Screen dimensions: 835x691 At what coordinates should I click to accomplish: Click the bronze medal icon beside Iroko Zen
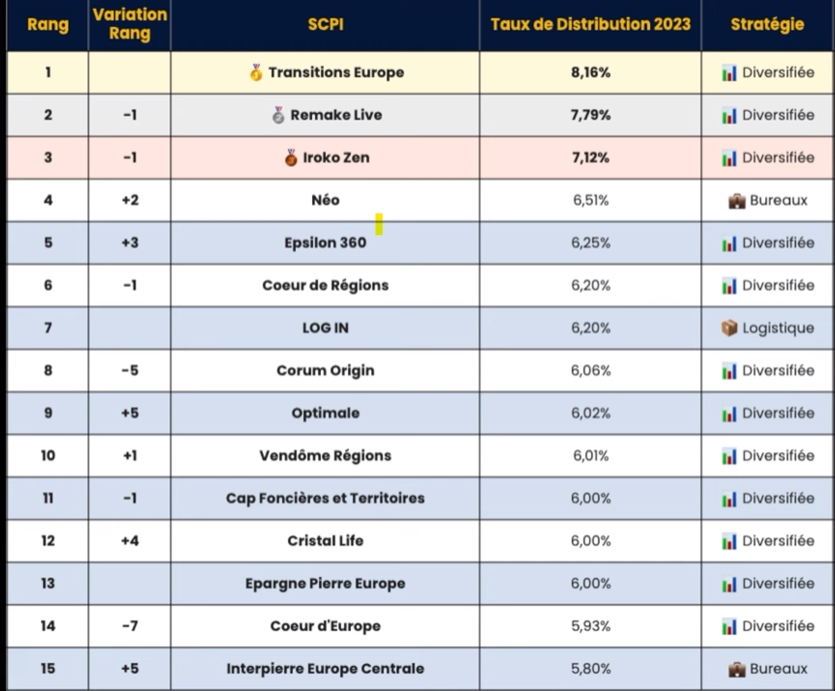point(291,158)
